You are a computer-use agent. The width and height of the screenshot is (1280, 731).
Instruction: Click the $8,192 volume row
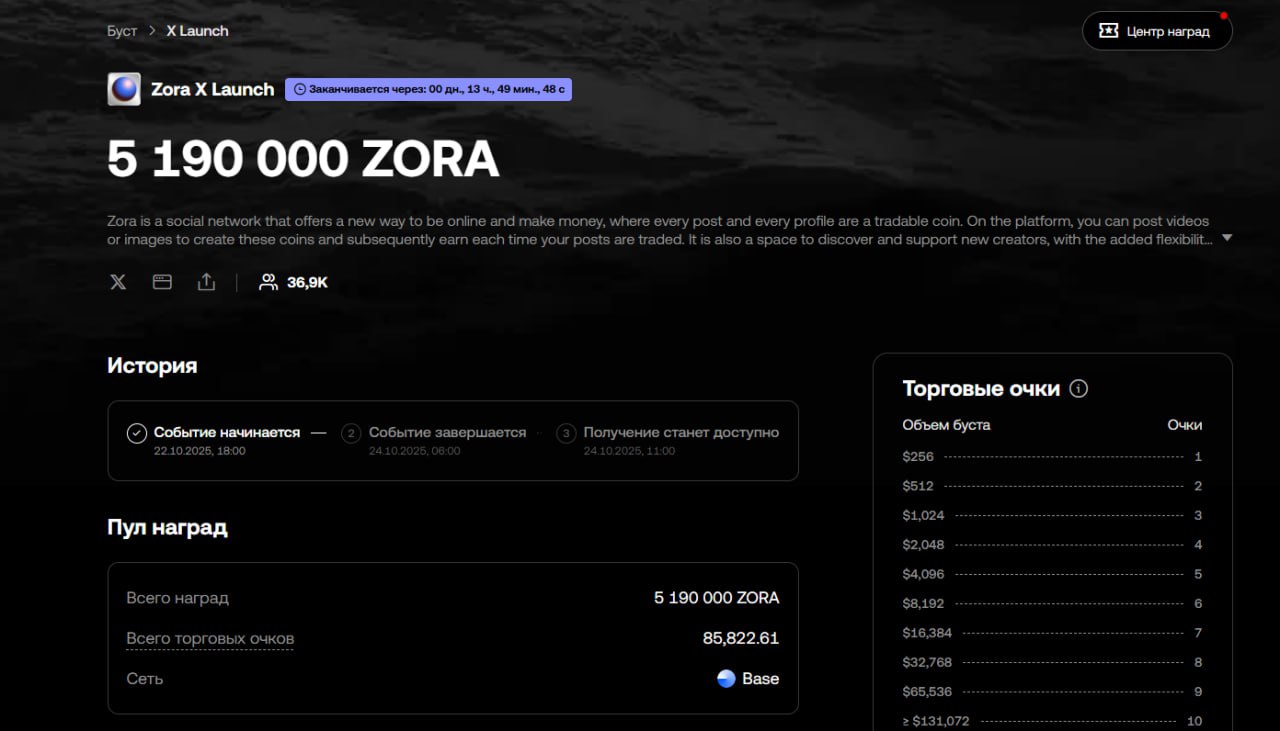tap(1052, 603)
